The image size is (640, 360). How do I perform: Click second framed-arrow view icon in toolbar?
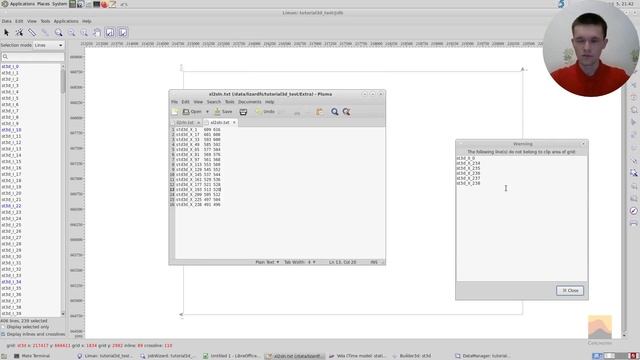(x=123, y=32)
